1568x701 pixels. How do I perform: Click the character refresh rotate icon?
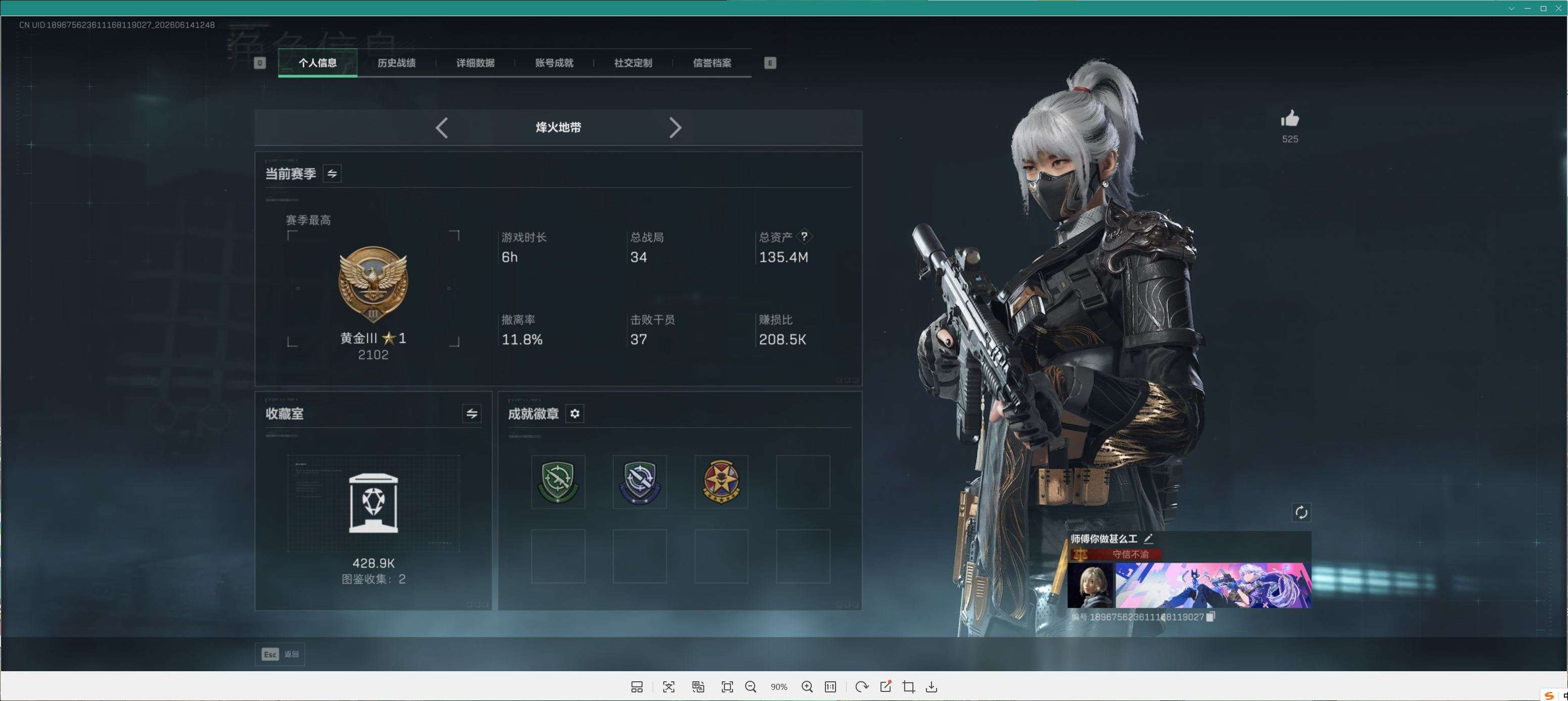[1301, 512]
